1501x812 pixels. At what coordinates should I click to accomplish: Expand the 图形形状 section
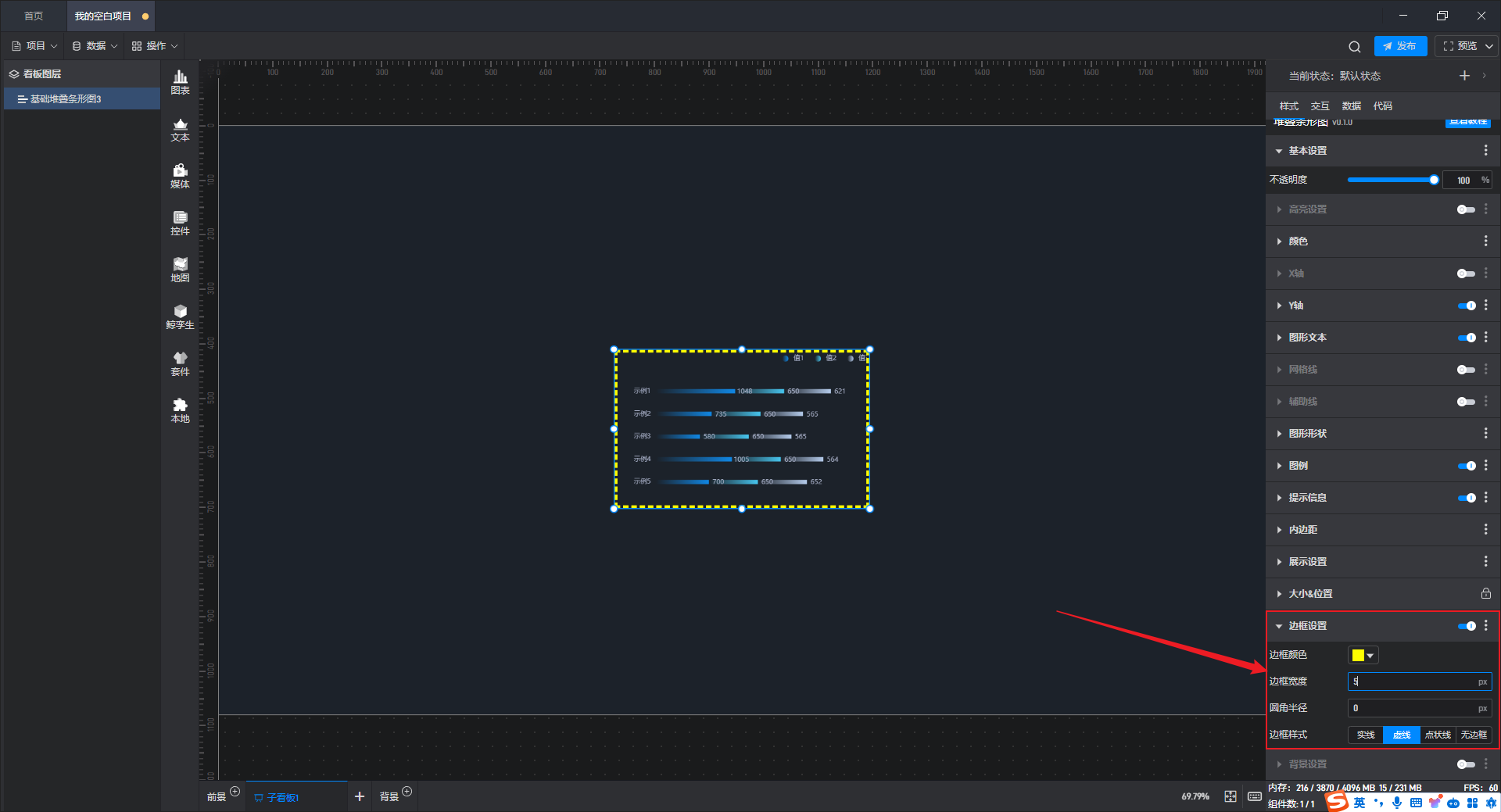click(1279, 434)
